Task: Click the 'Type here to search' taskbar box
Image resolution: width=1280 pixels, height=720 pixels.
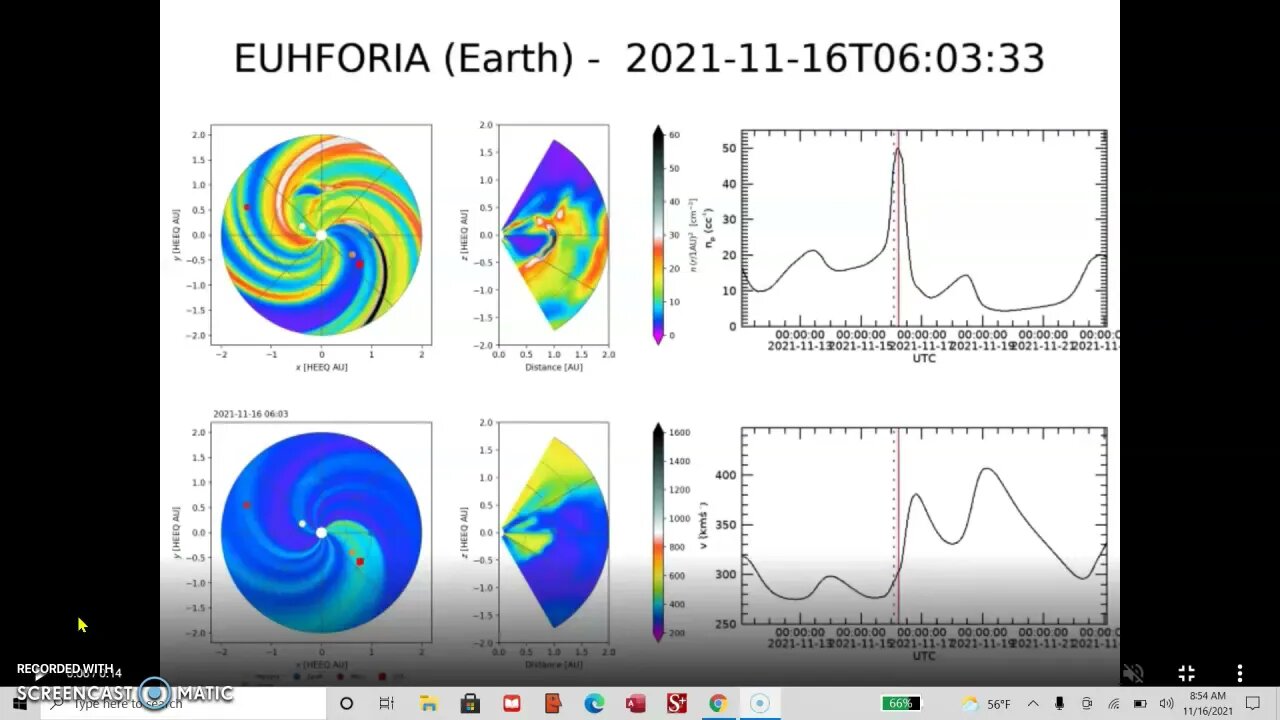Action: pos(185,703)
